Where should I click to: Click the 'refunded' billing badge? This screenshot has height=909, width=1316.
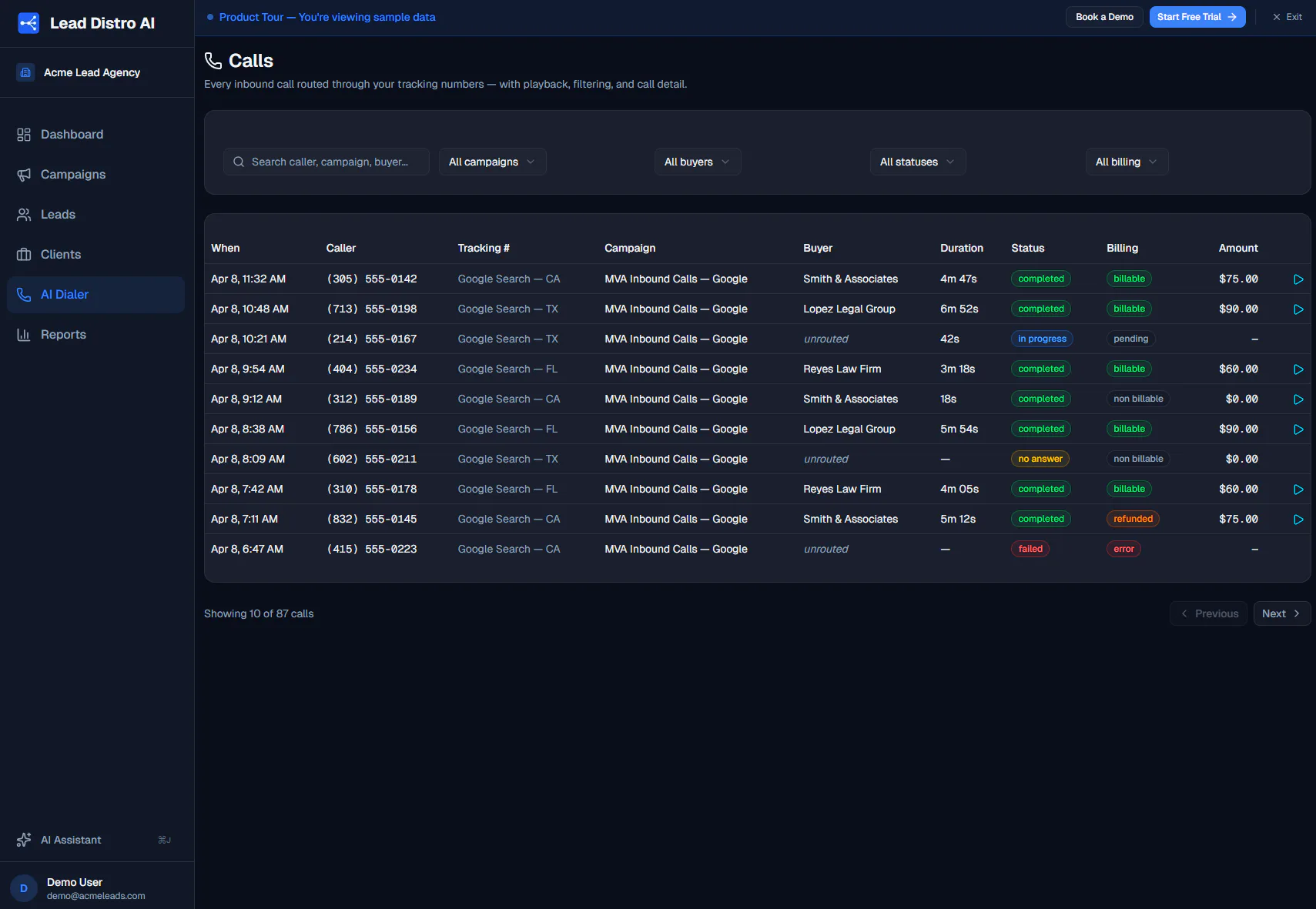tap(1133, 519)
